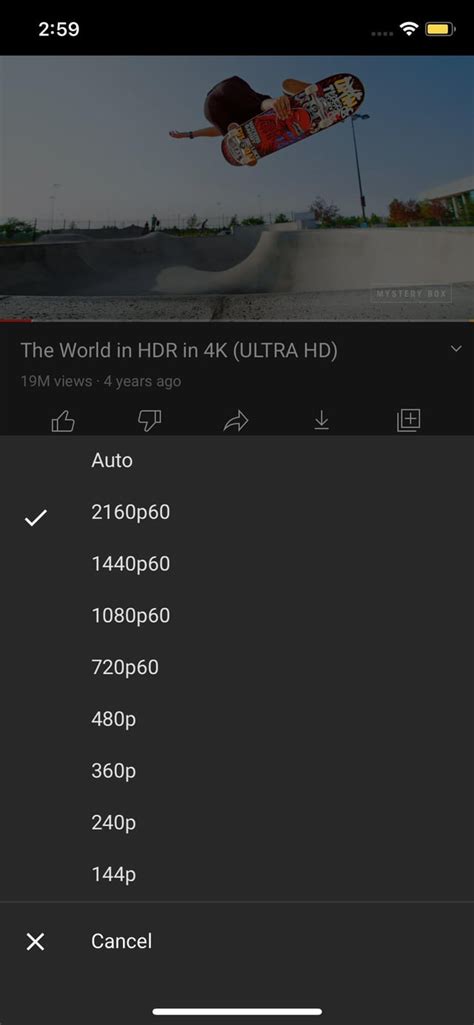Screen dimensions: 474x1025
Task: Pick 720p60 from the quality menu
Action: coord(237,667)
